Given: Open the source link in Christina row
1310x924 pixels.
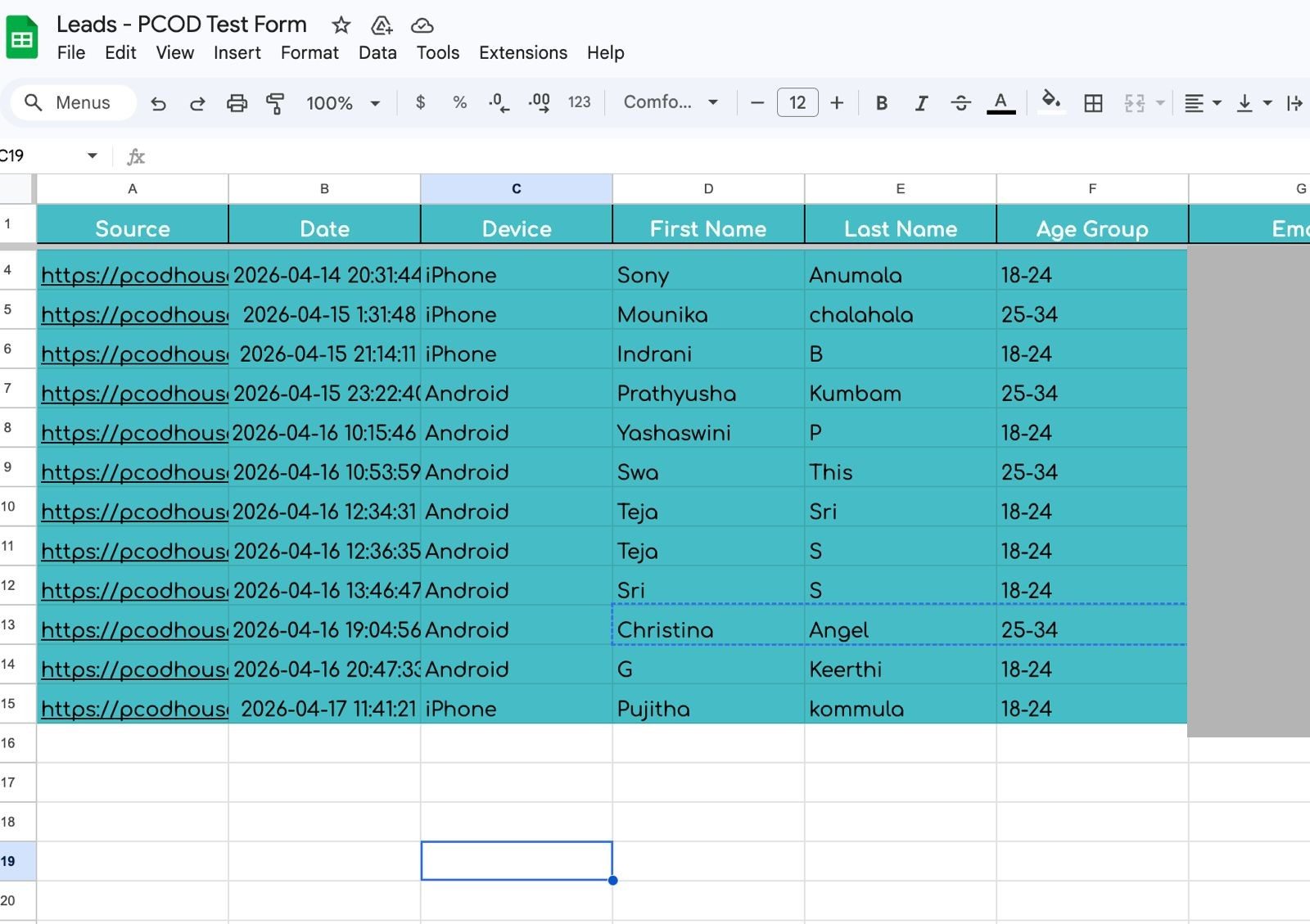Looking at the screenshot, I should pos(134,630).
